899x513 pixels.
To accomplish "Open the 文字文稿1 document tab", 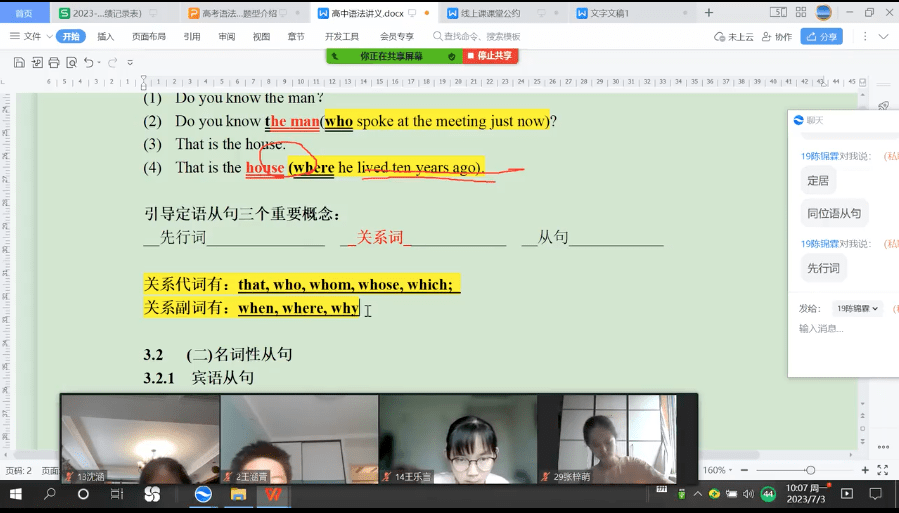I will pos(602,13).
